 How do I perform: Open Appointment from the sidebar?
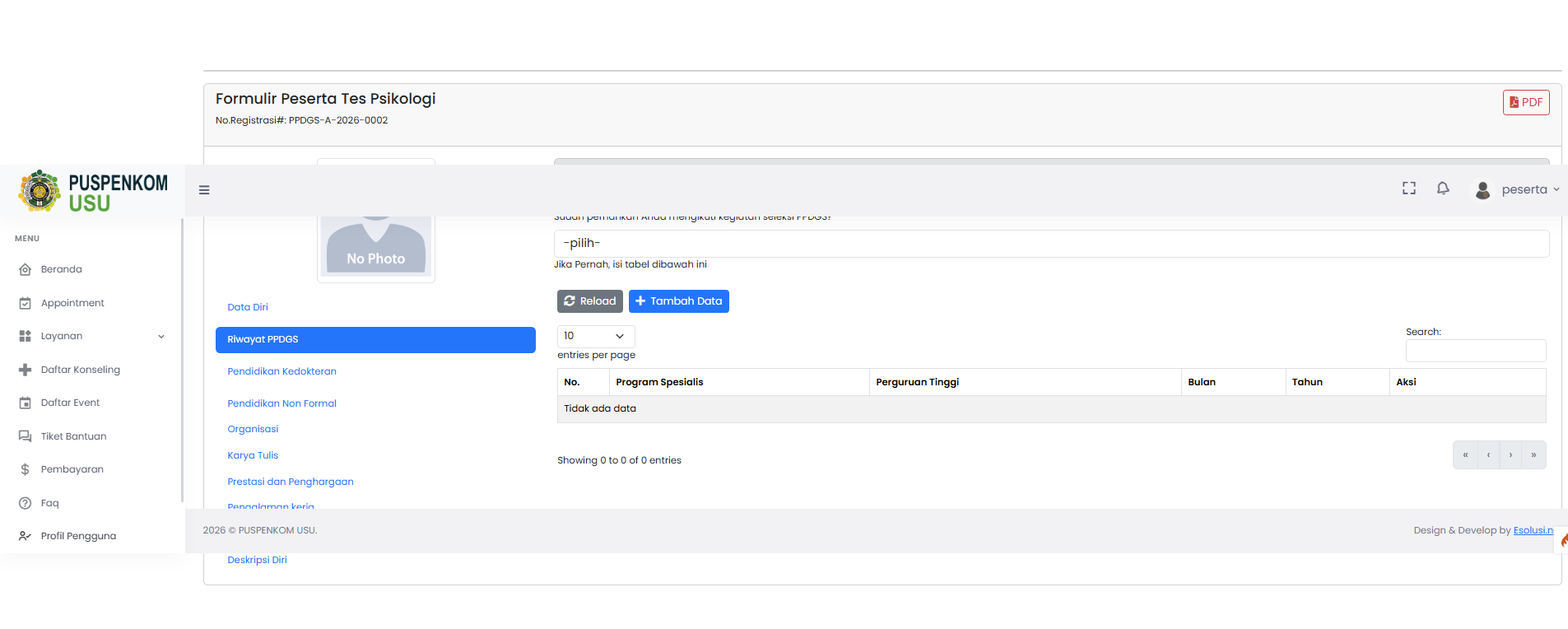click(x=72, y=303)
